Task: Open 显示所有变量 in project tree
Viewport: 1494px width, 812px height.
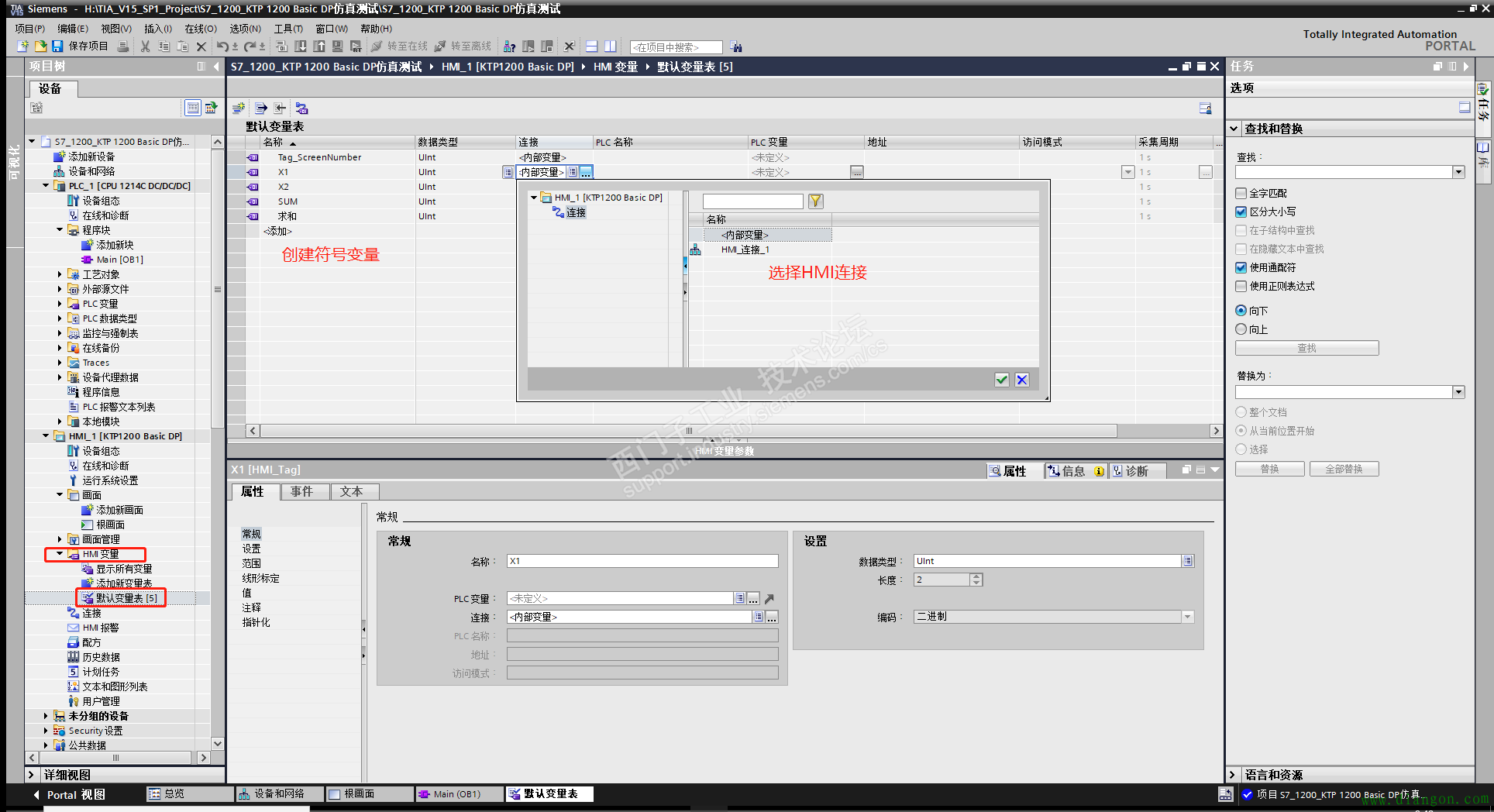Action: pyautogui.click(x=124, y=569)
